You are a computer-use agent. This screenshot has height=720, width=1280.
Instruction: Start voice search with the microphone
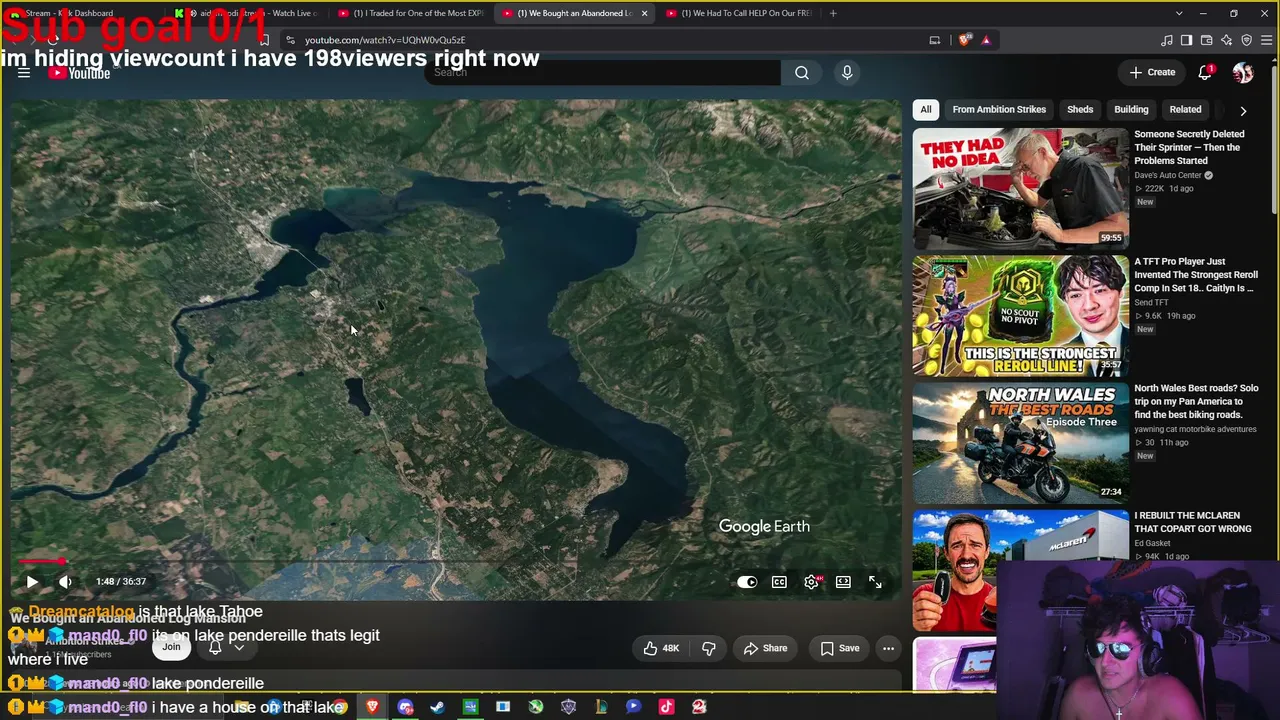[847, 72]
